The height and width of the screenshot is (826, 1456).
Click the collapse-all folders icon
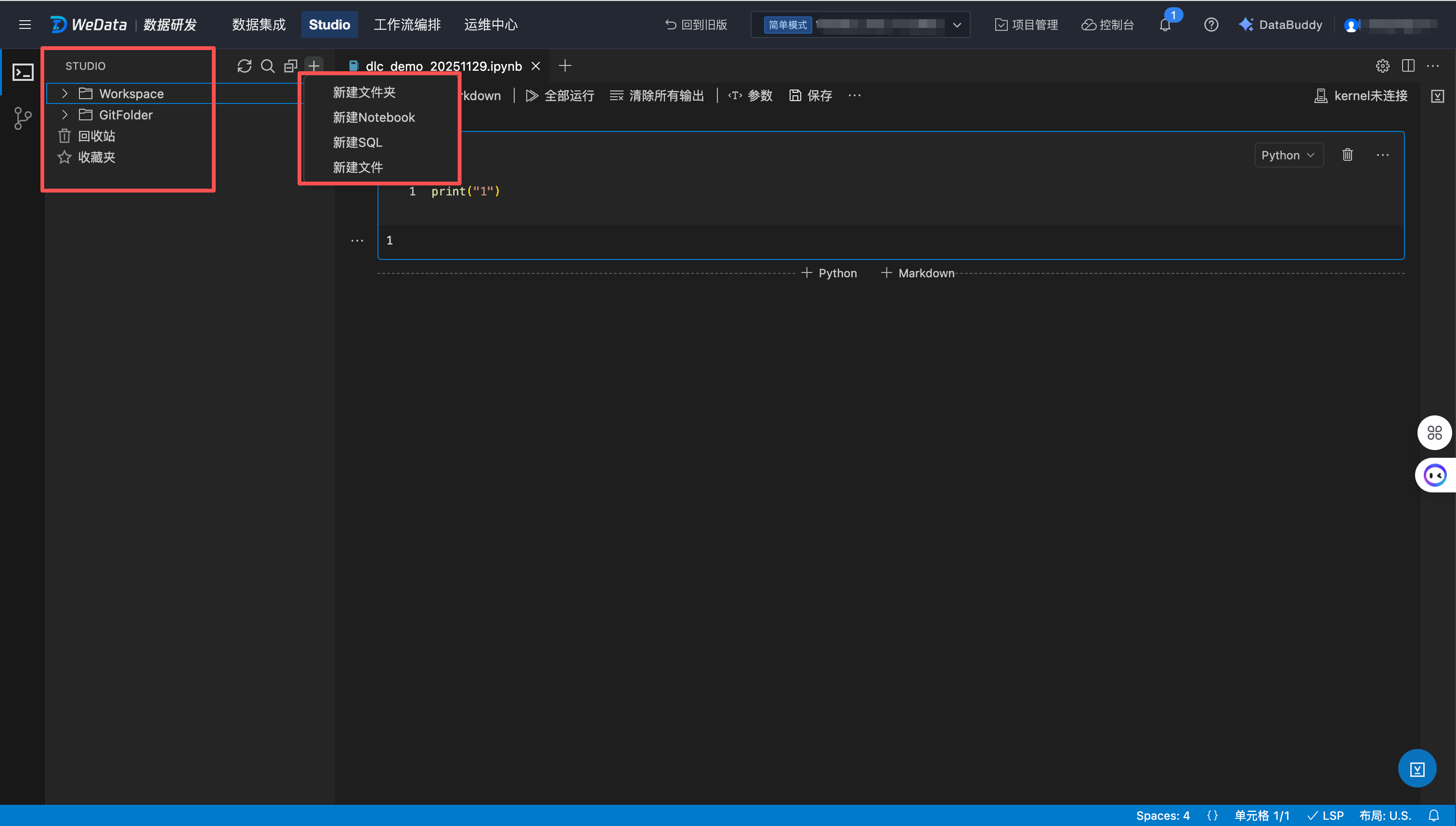pos(290,66)
